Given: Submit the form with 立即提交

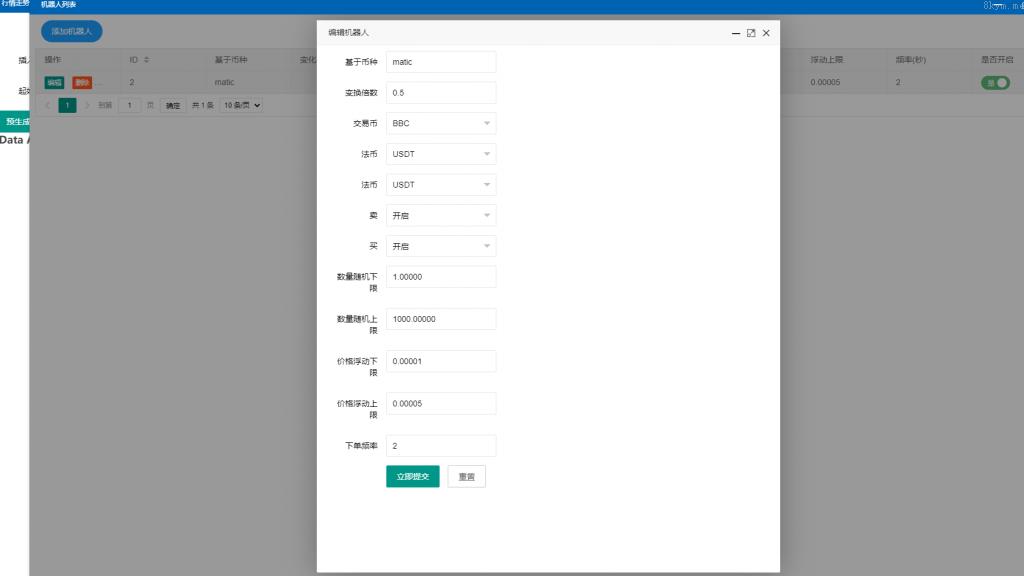Looking at the screenshot, I should [x=412, y=477].
